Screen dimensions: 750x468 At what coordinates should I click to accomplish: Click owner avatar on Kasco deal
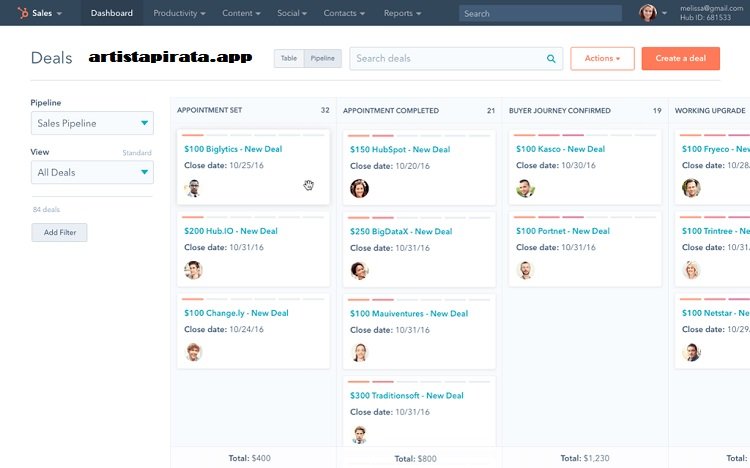pyautogui.click(x=525, y=188)
